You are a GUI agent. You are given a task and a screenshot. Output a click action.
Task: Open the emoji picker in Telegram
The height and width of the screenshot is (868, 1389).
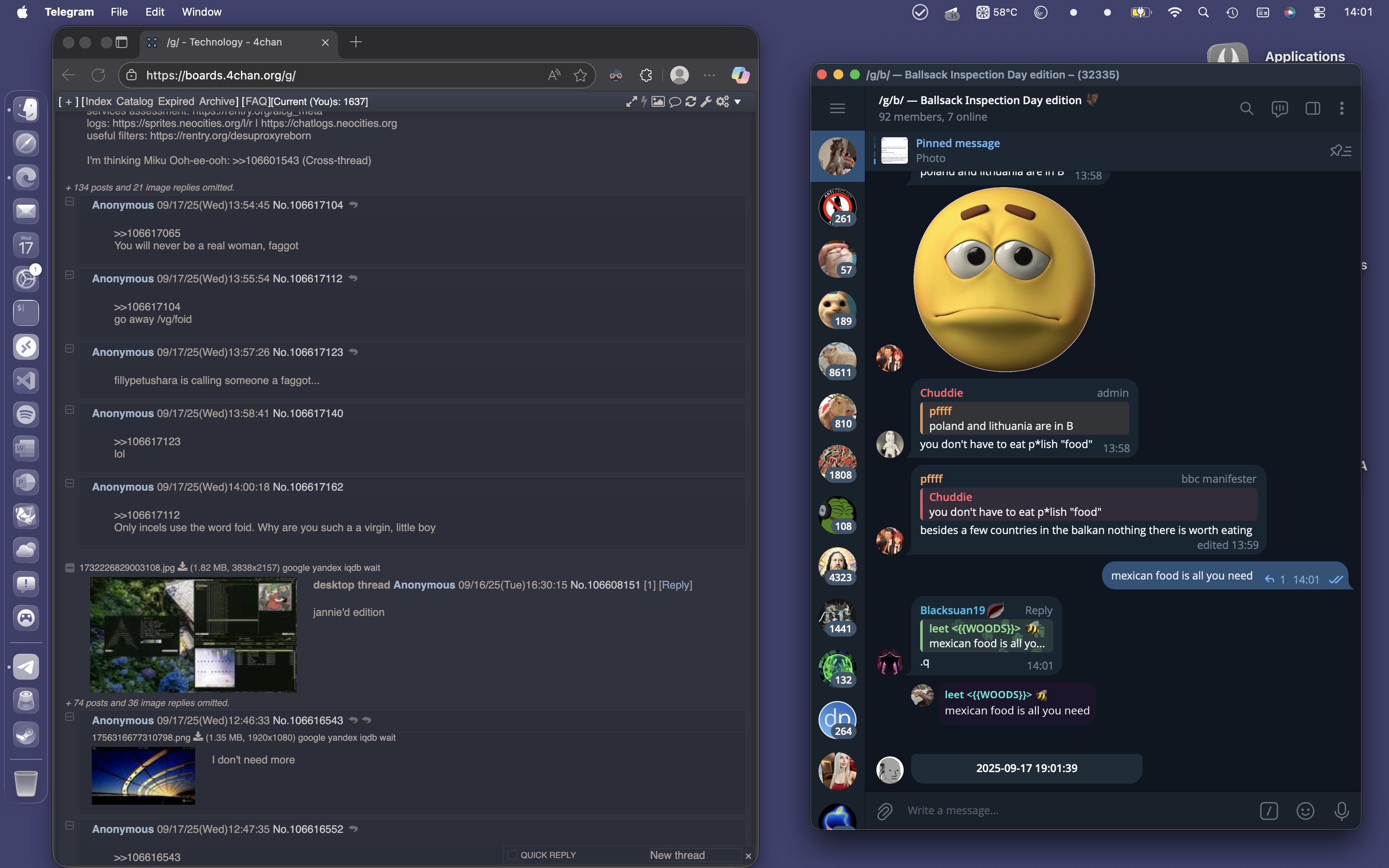[1305, 811]
